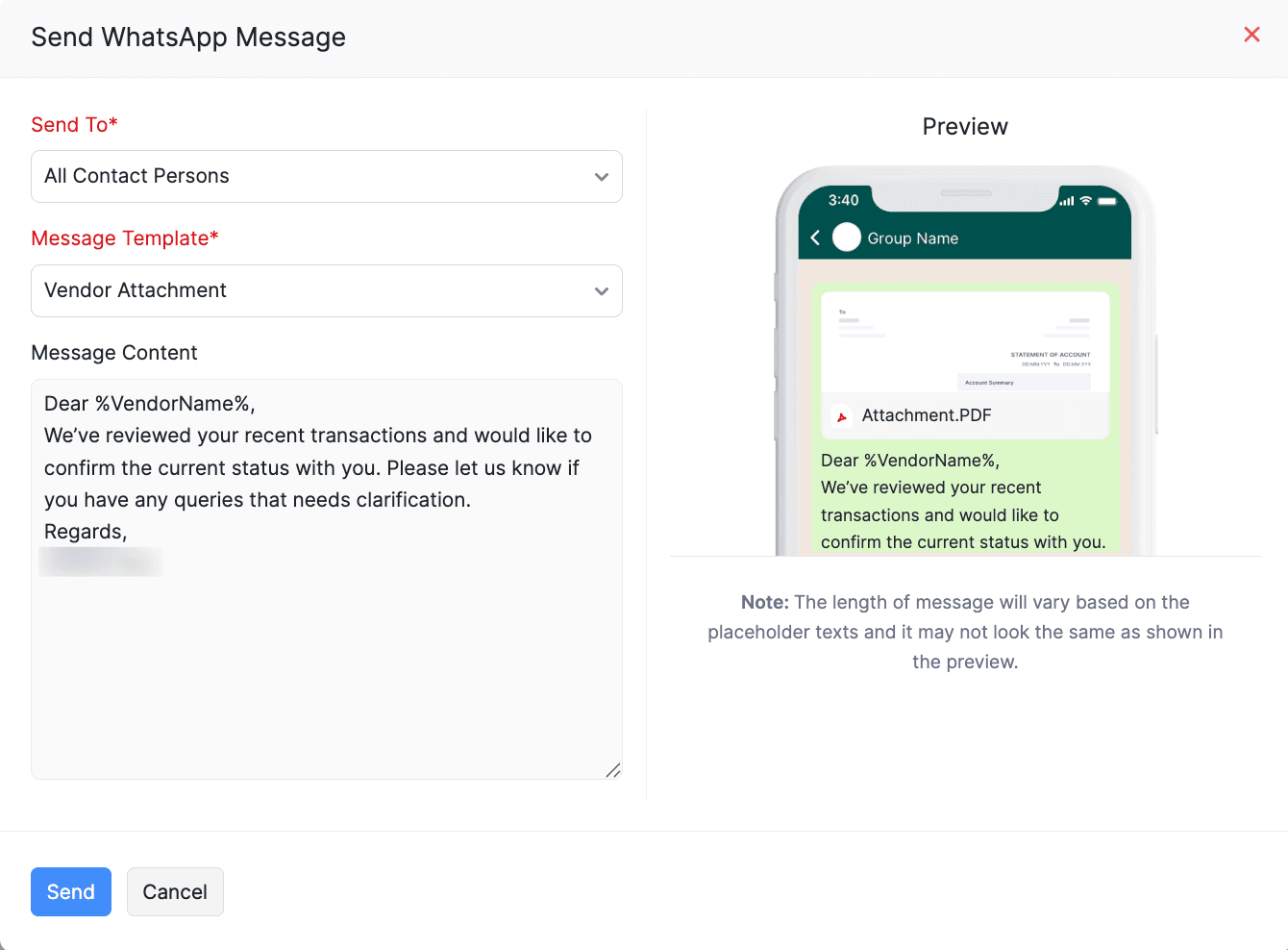Image resolution: width=1288 pixels, height=950 pixels.
Task: Close the Send WhatsApp Message dialog
Action: (1251, 35)
